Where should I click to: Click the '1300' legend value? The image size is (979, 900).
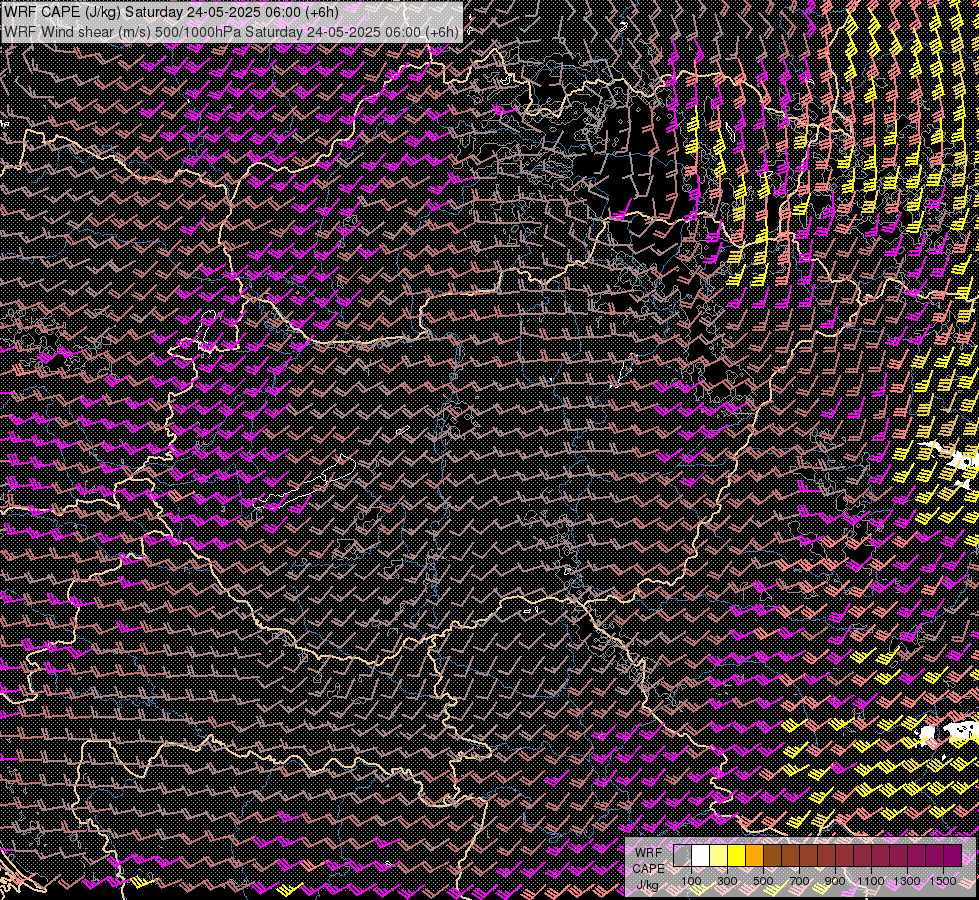907,881
